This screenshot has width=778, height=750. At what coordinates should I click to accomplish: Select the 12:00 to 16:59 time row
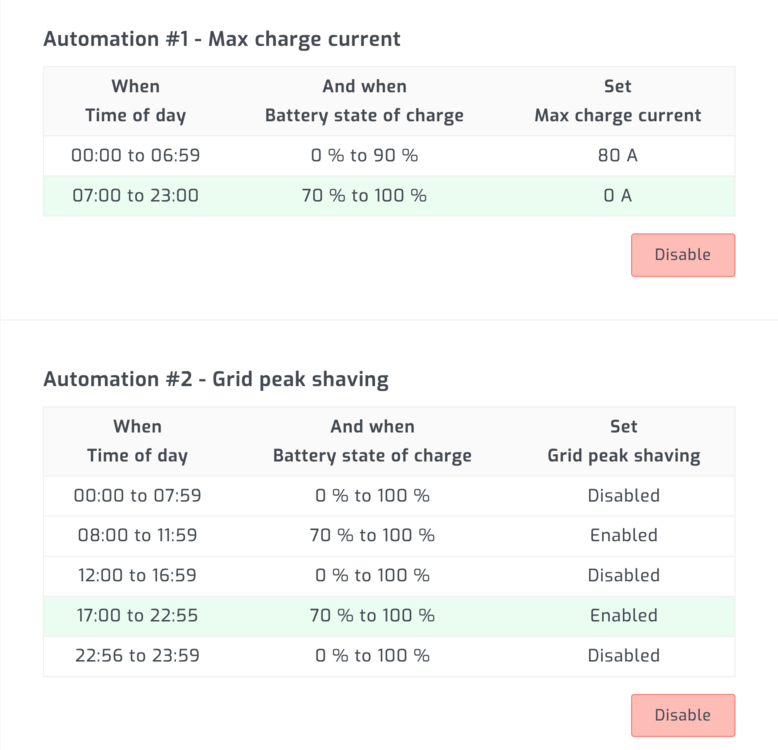[x=137, y=575]
